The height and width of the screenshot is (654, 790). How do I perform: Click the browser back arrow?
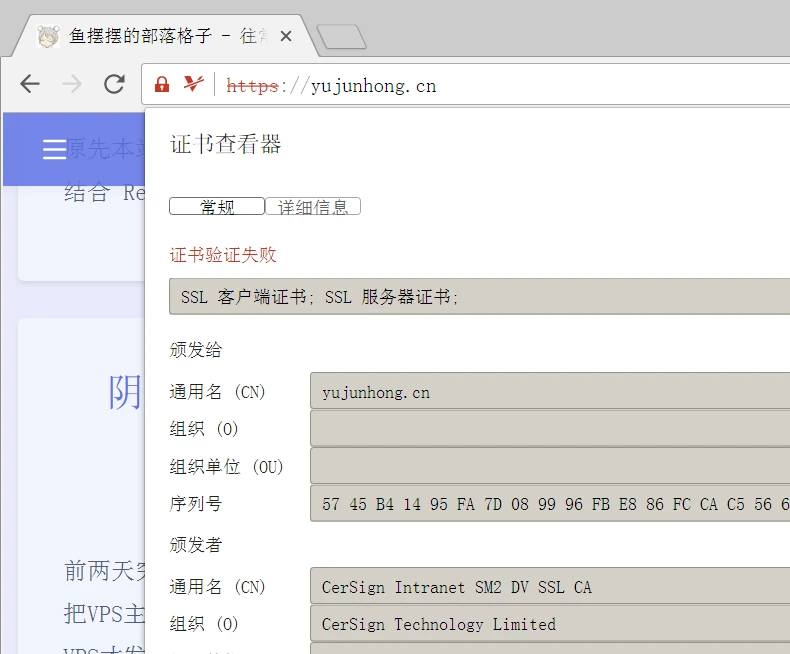30,84
